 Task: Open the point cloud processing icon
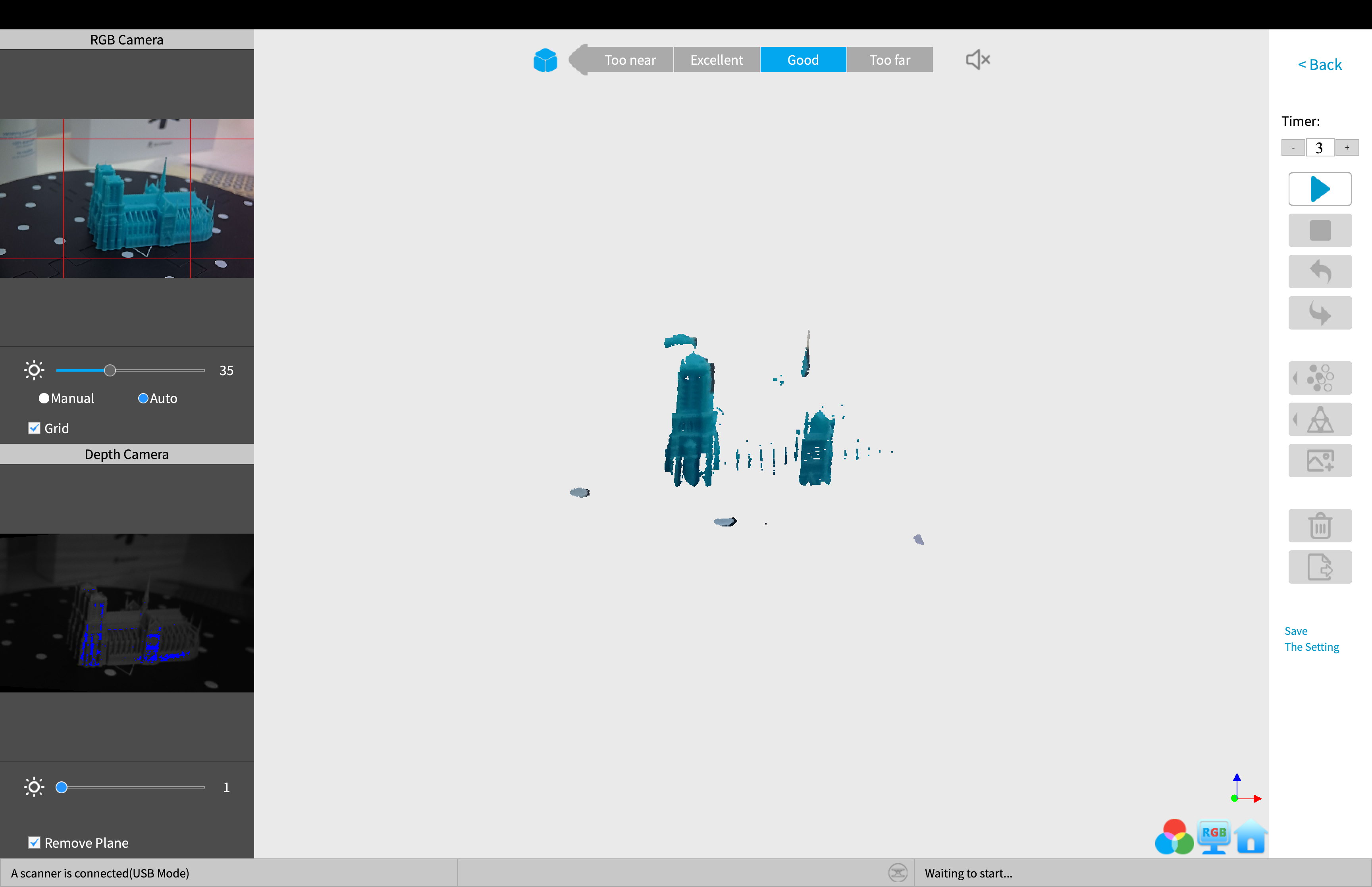point(1320,378)
